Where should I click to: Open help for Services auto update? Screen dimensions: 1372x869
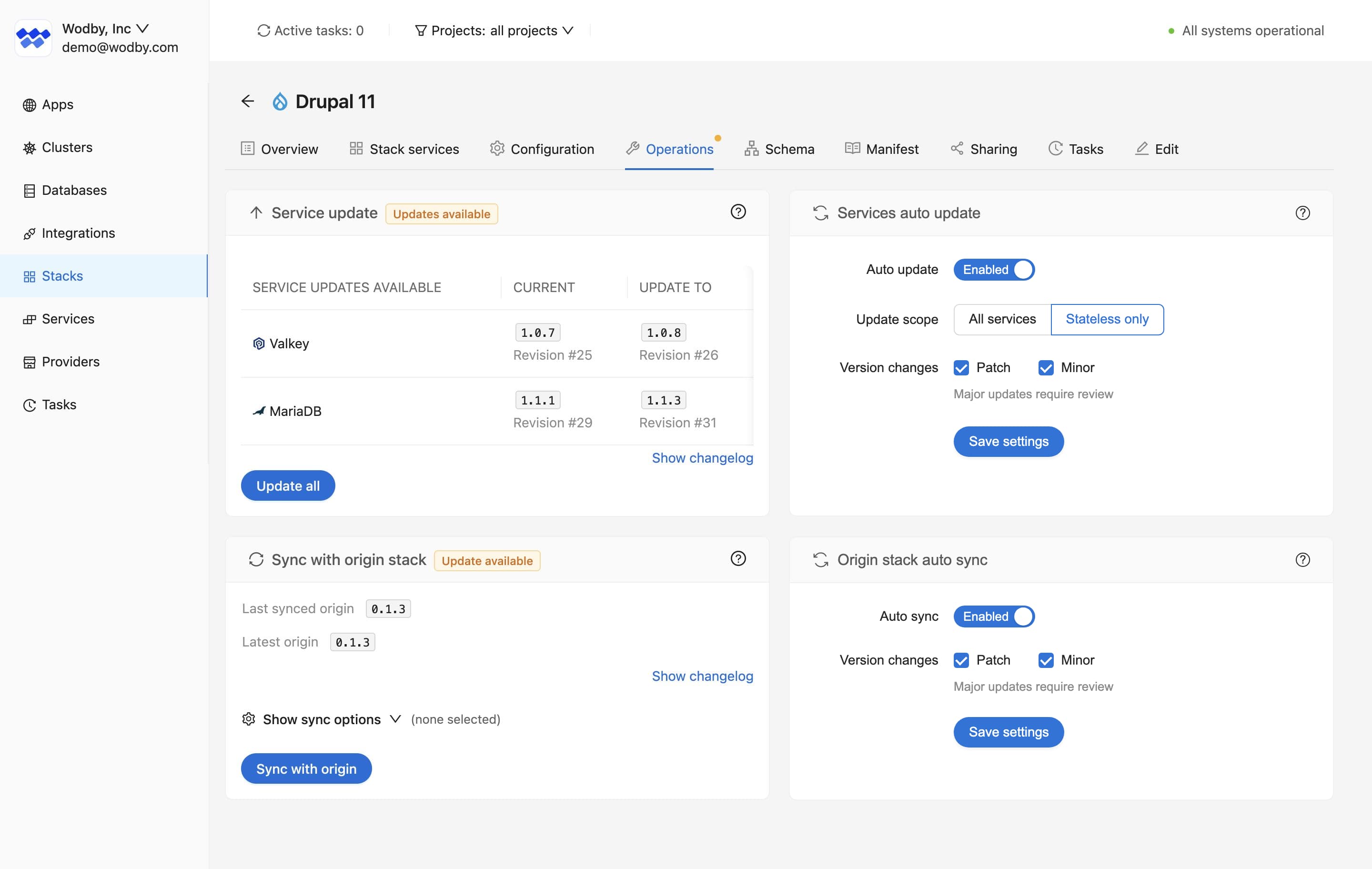pyautogui.click(x=1302, y=213)
